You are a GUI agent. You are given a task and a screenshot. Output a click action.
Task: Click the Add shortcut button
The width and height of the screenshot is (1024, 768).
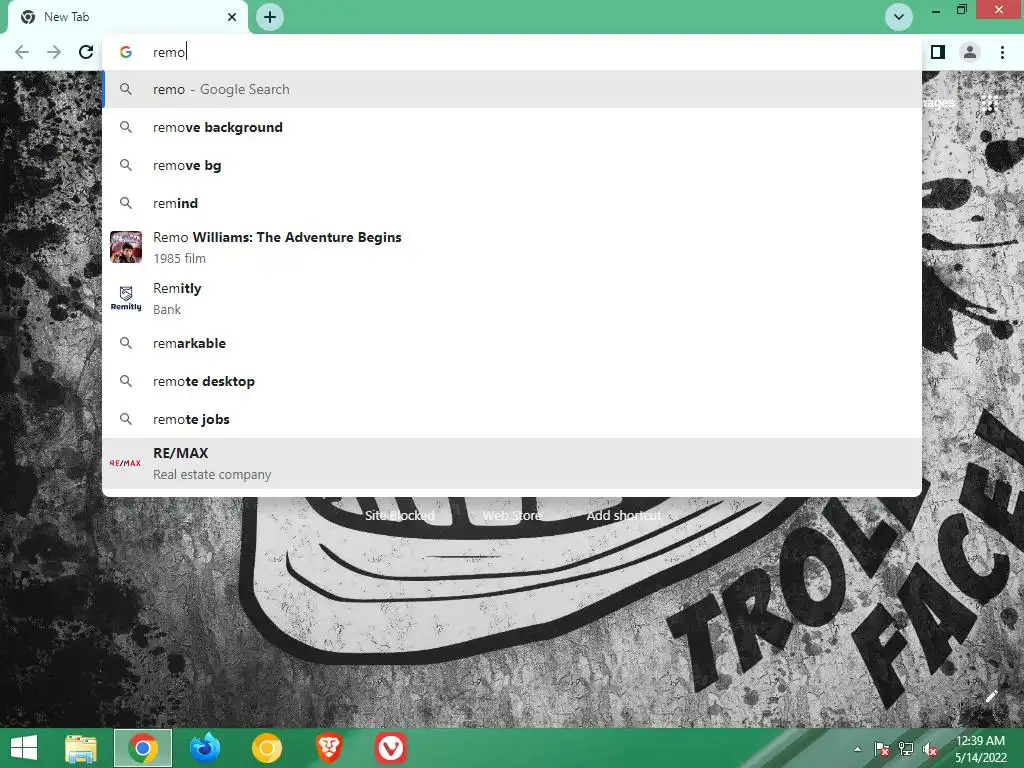click(624, 515)
